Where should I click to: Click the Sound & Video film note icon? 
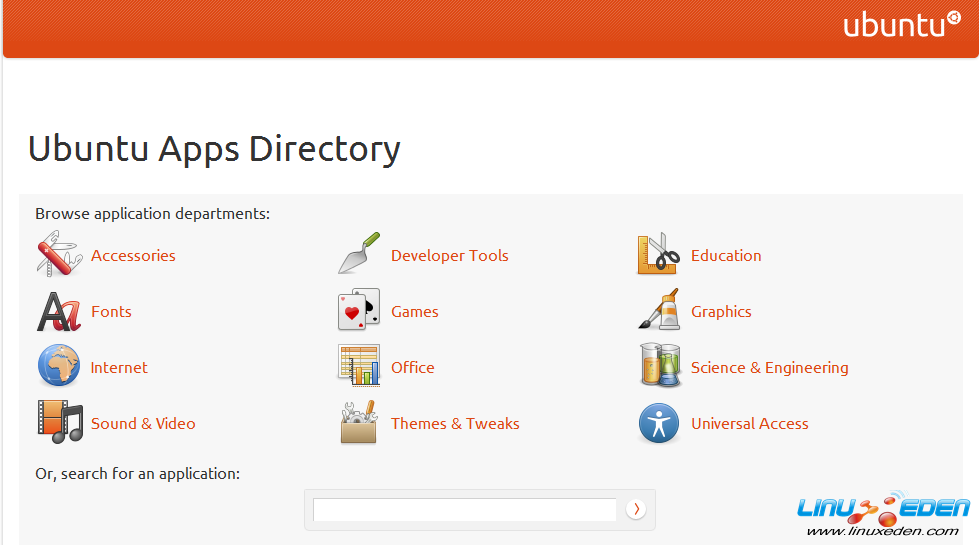click(x=60, y=422)
